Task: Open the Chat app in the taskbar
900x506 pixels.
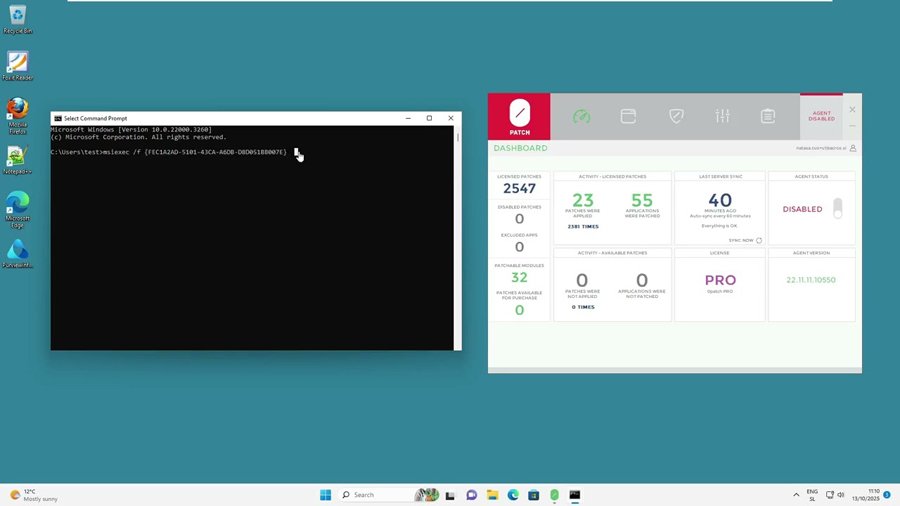Action: tap(472, 495)
